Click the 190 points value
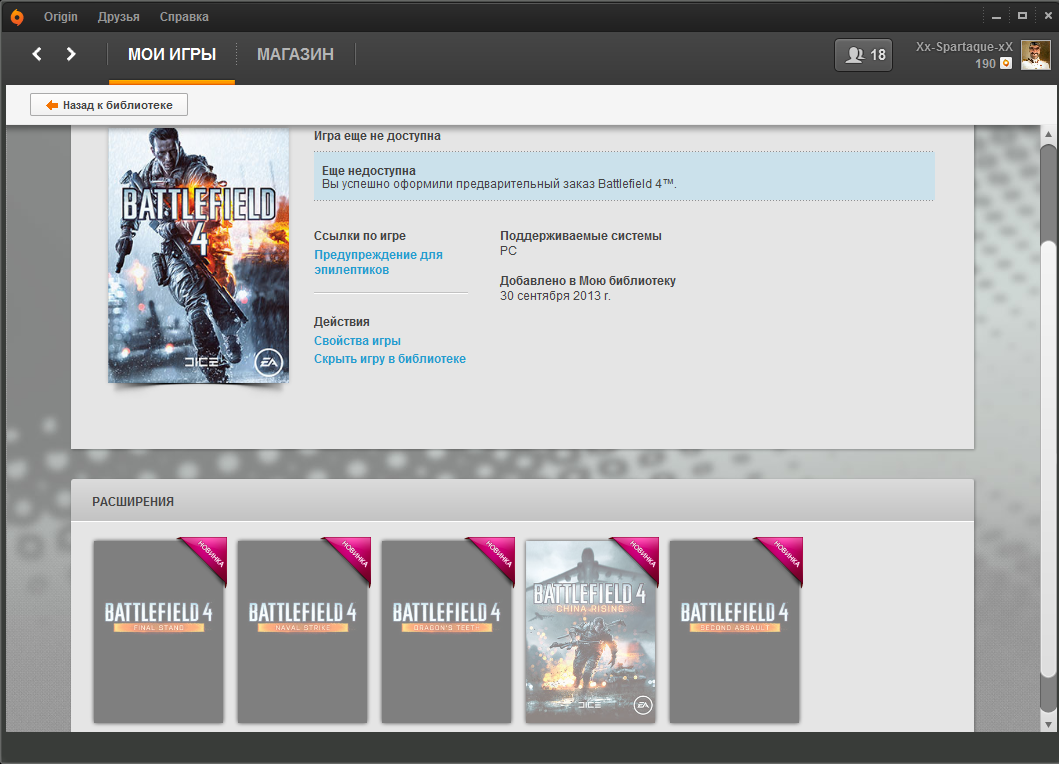The height and width of the screenshot is (764, 1059). 985,63
